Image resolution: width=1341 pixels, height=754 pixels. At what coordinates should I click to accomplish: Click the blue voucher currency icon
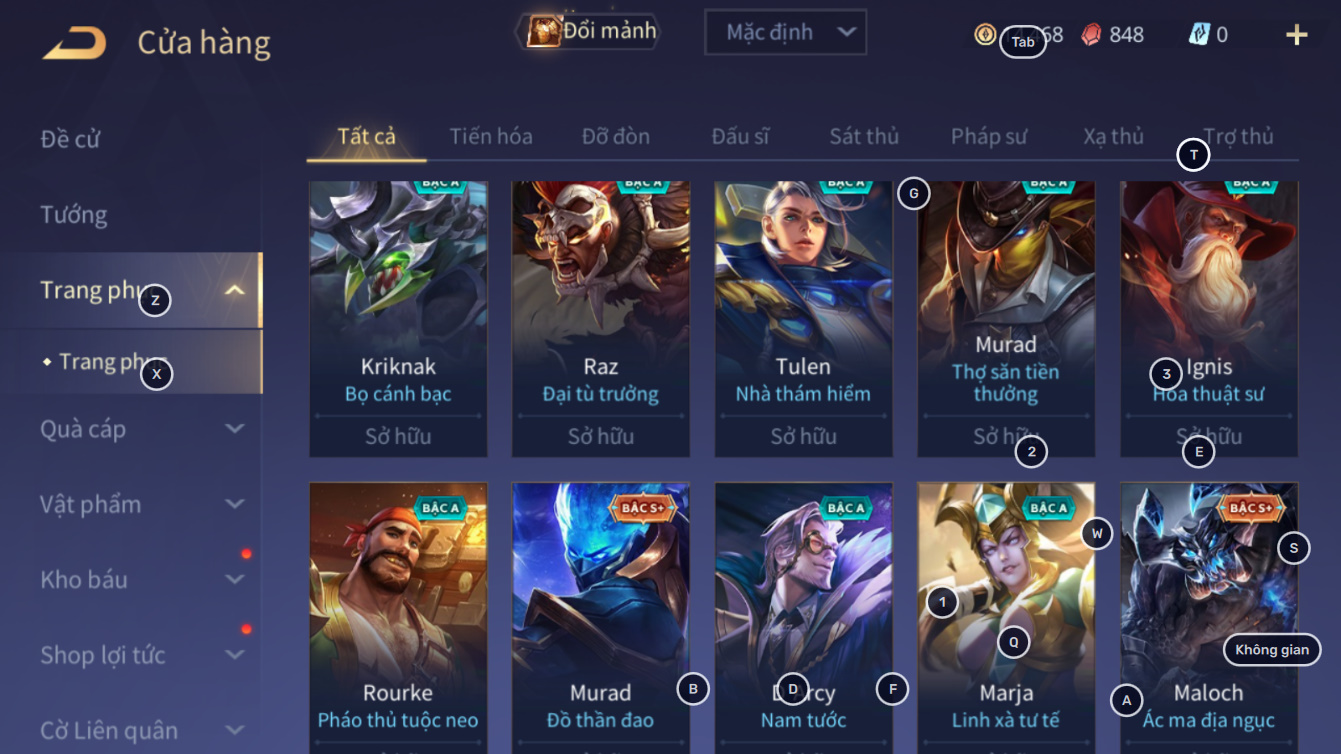tap(1199, 34)
